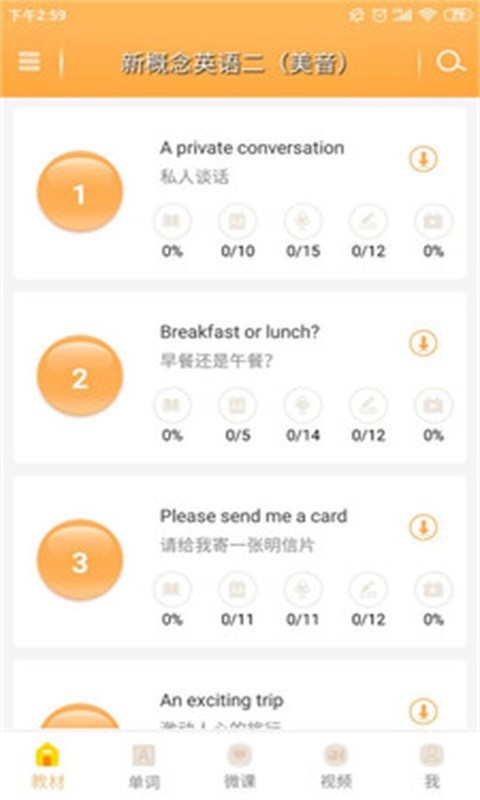Open lesson 1 microphone icon showing 0/15
Viewport: 480px width, 800px height.
(x=303, y=221)
